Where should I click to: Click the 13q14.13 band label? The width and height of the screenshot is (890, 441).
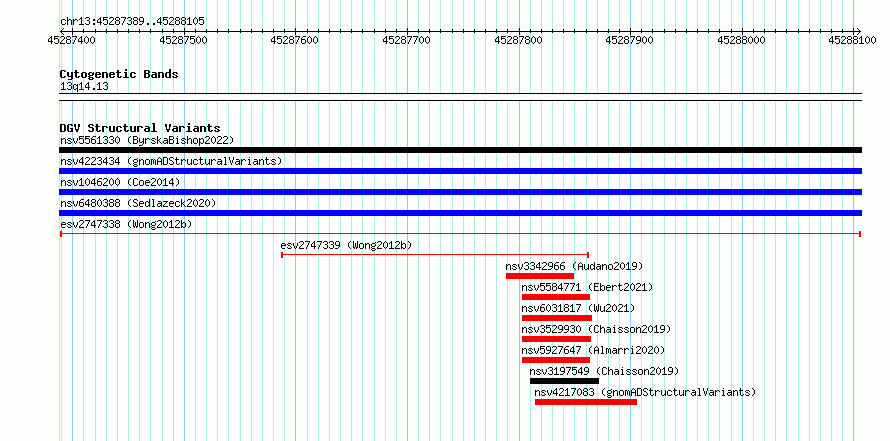tap(84, 87)
